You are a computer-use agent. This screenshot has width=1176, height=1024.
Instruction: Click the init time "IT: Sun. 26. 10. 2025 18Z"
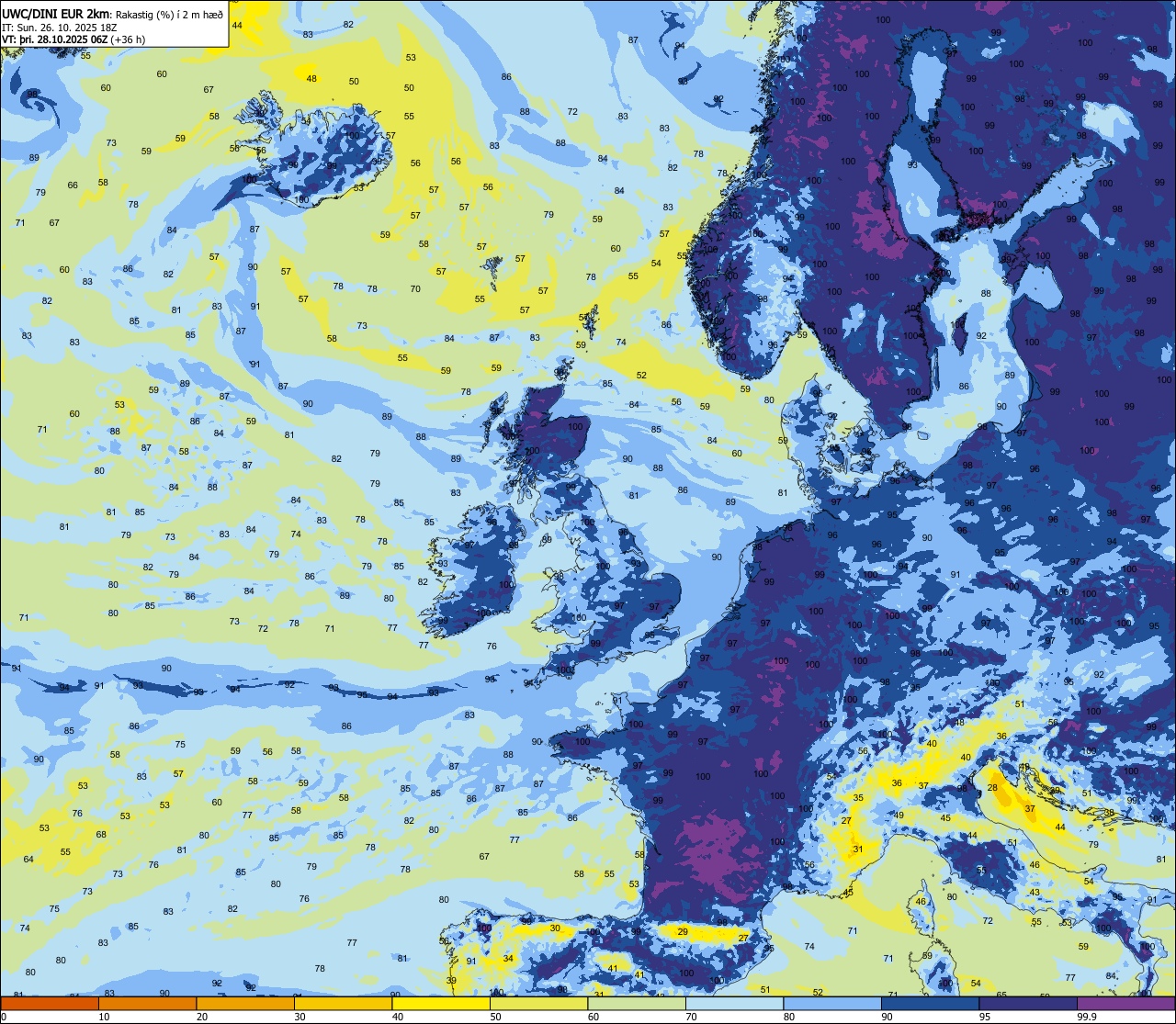[60, 27]
